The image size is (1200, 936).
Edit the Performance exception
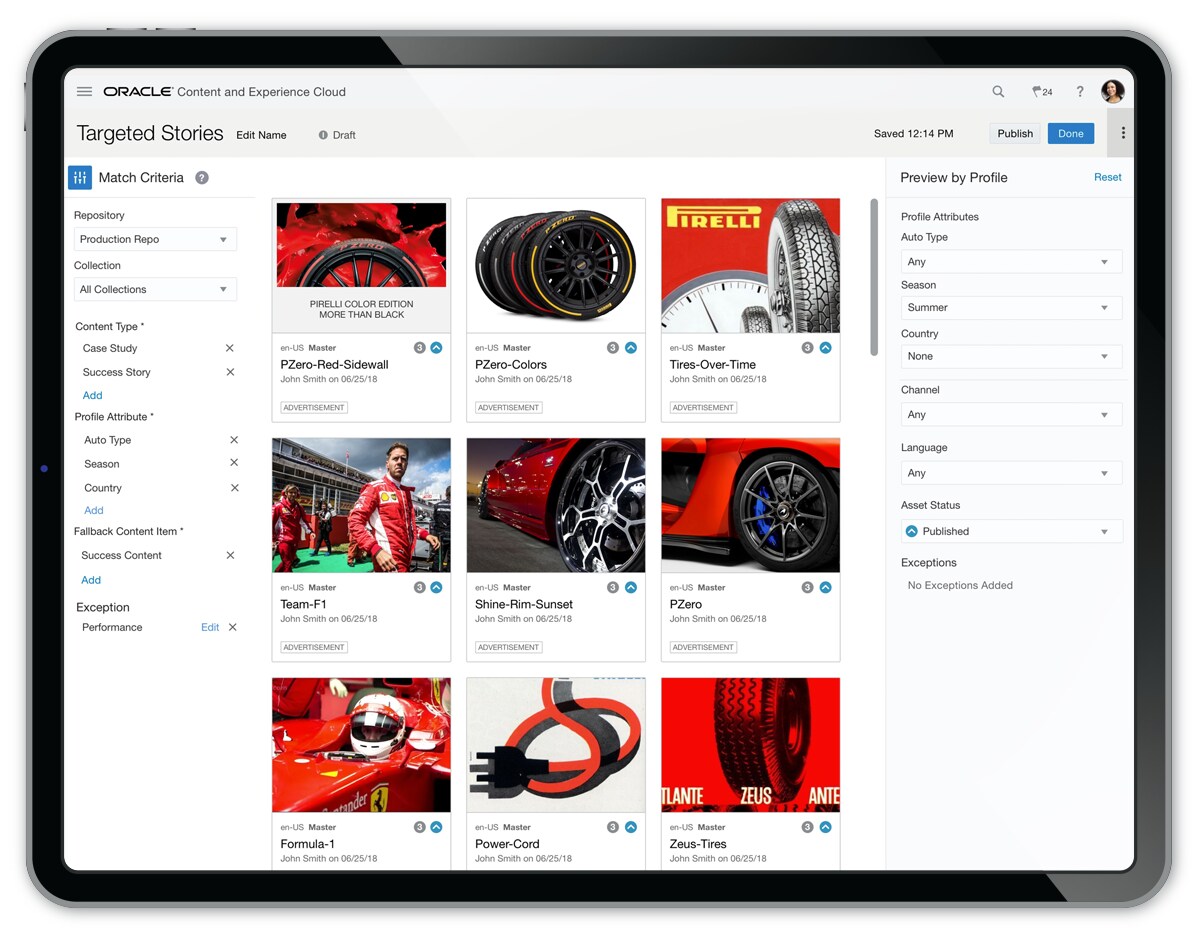pos(210,627)
